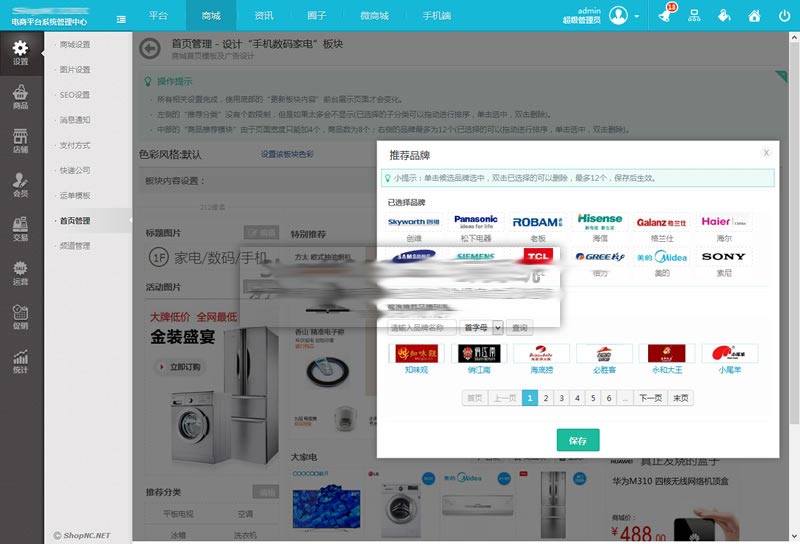Open the site map icon in header
Viewport: 800px width, 544px height.
[x=694, y=16]
